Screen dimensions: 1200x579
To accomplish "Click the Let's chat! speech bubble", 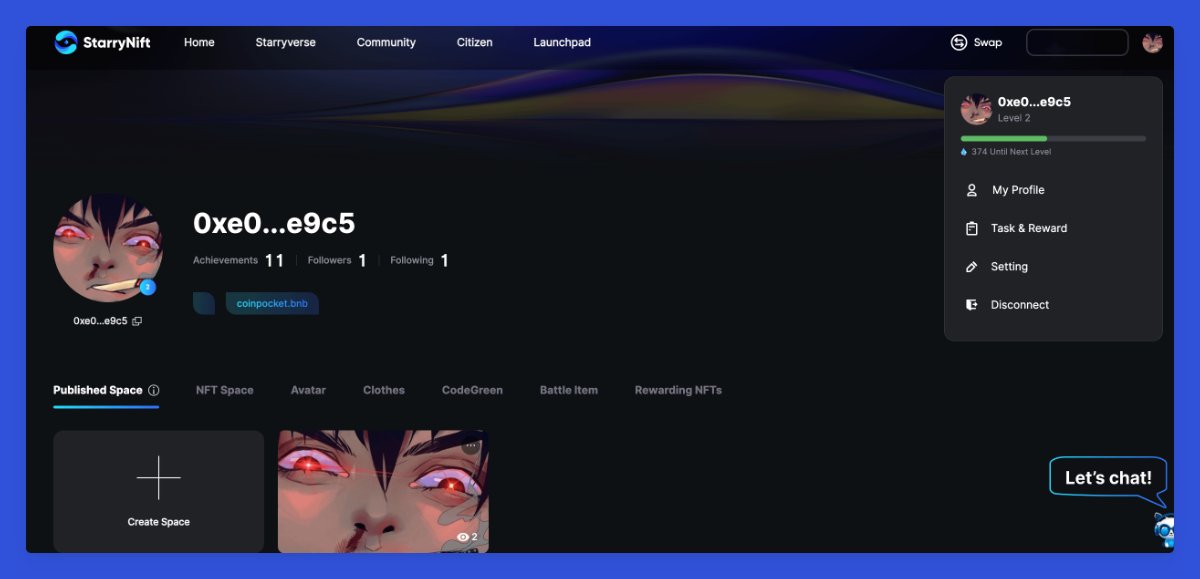I will [x=1108, y=478].
